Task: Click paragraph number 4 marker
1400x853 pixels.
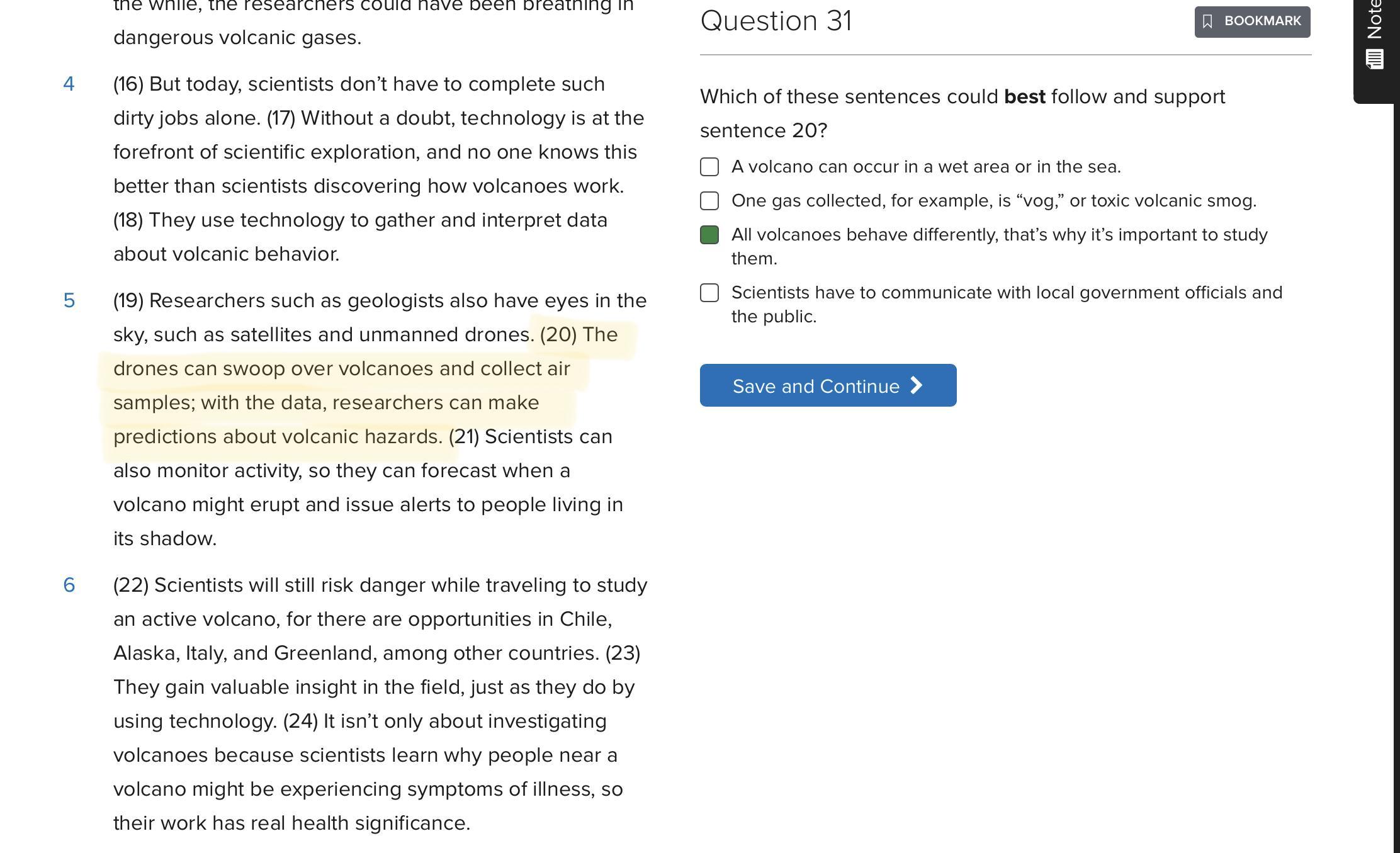Action: 69,84
